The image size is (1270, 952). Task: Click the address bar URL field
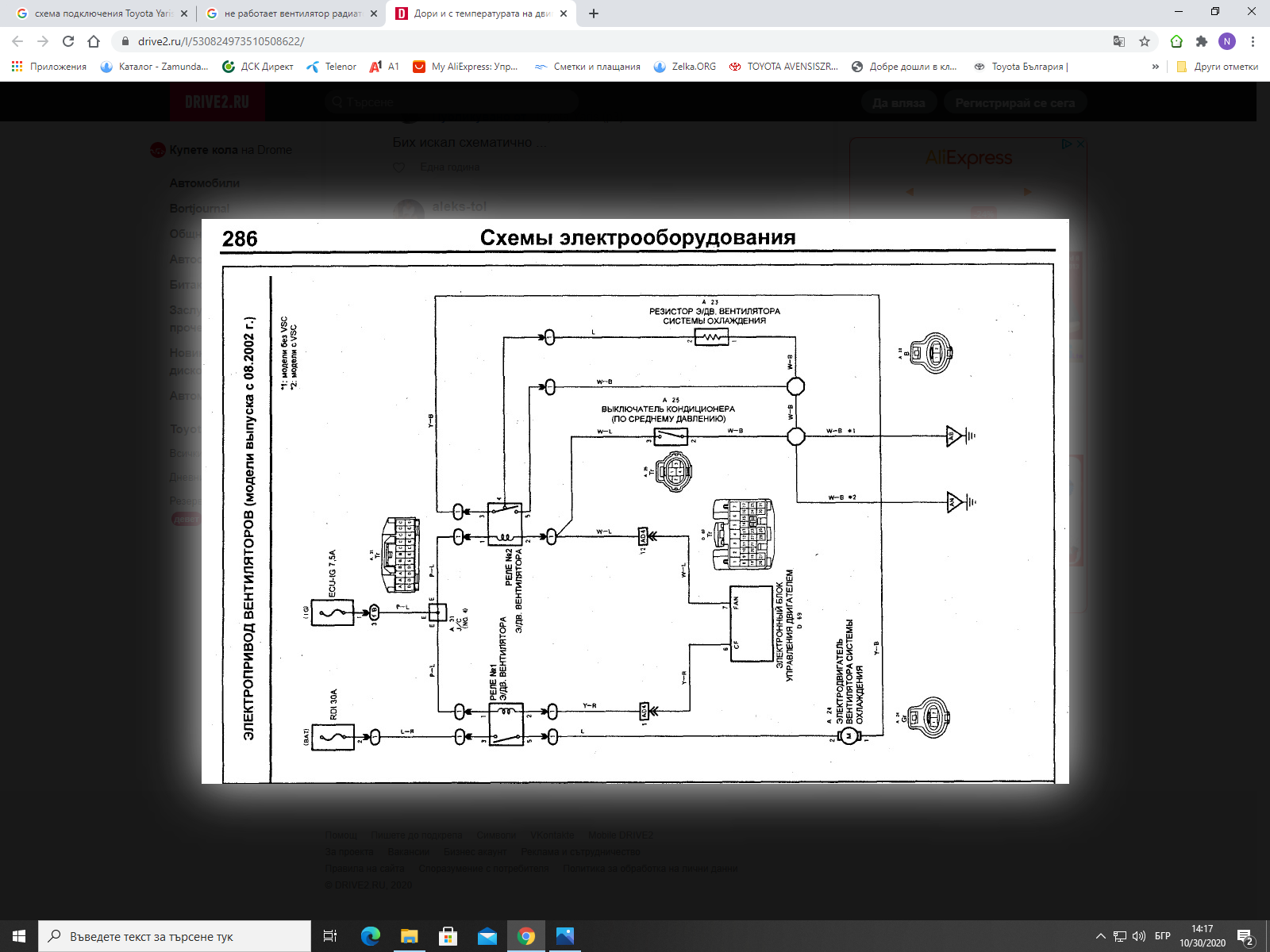556,41
